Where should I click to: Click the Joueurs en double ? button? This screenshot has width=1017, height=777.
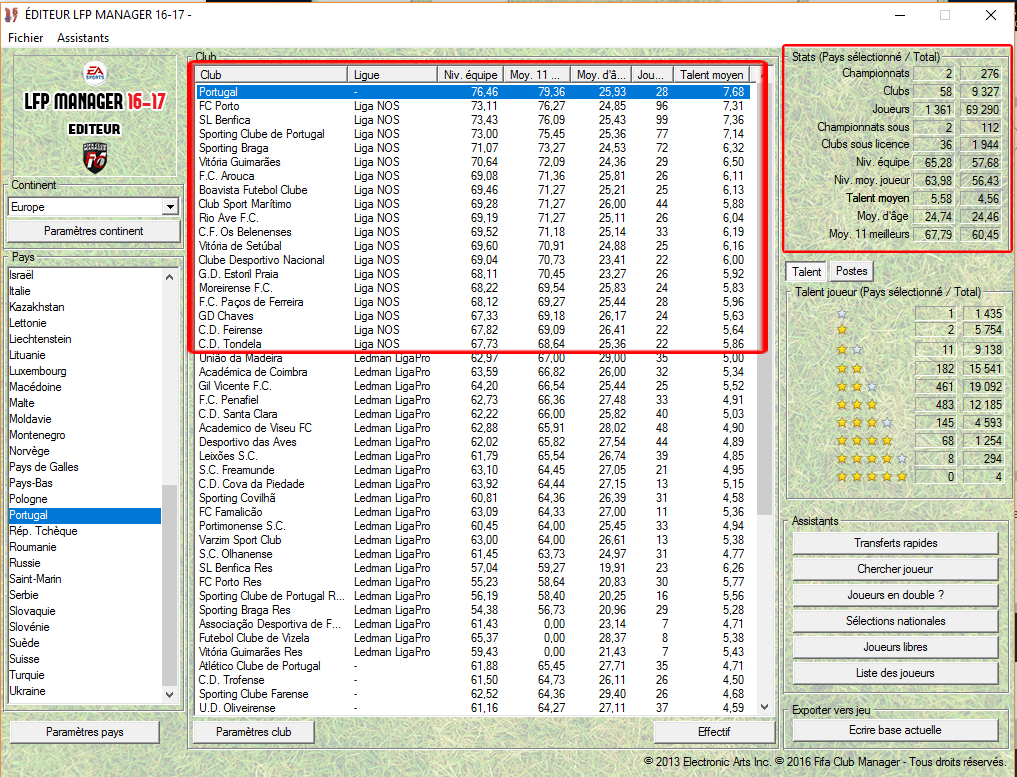tap(895, 595)
